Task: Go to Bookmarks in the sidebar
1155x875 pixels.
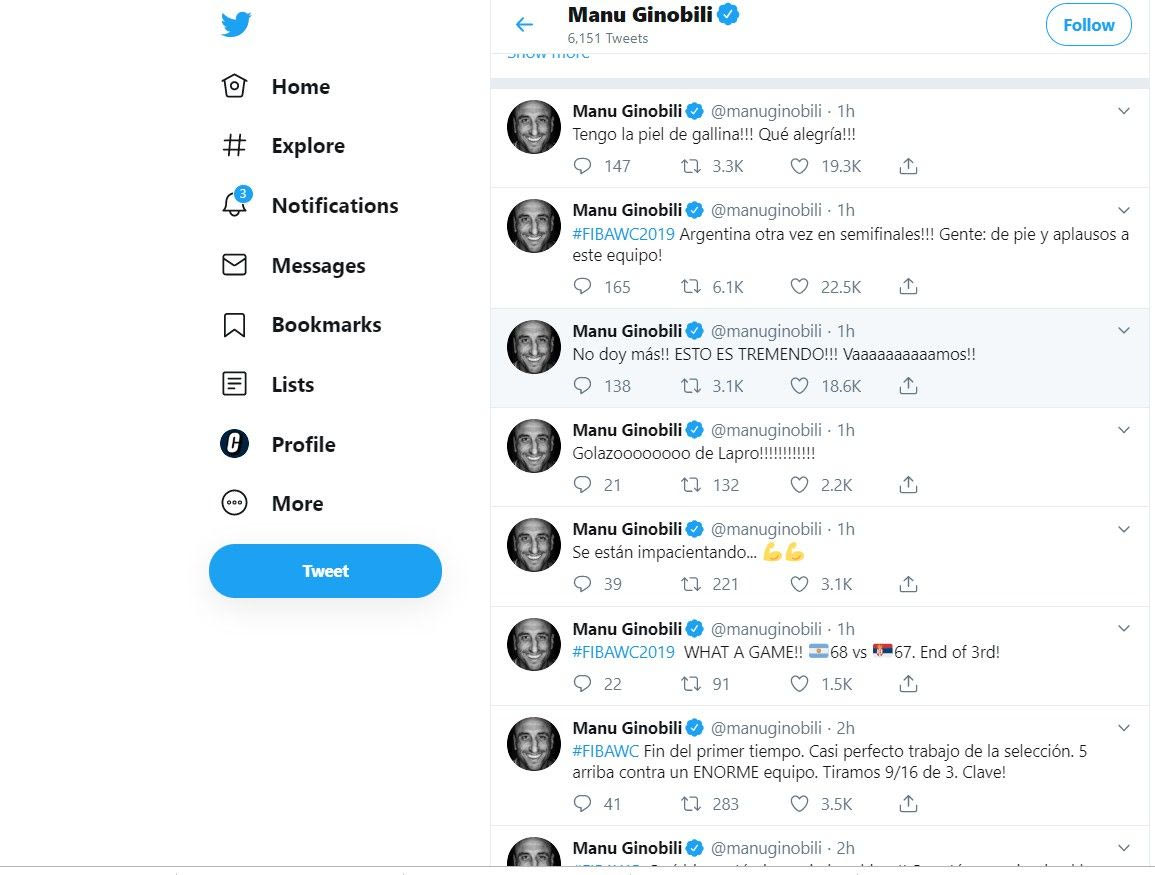Action: click(x=325, y=325)
